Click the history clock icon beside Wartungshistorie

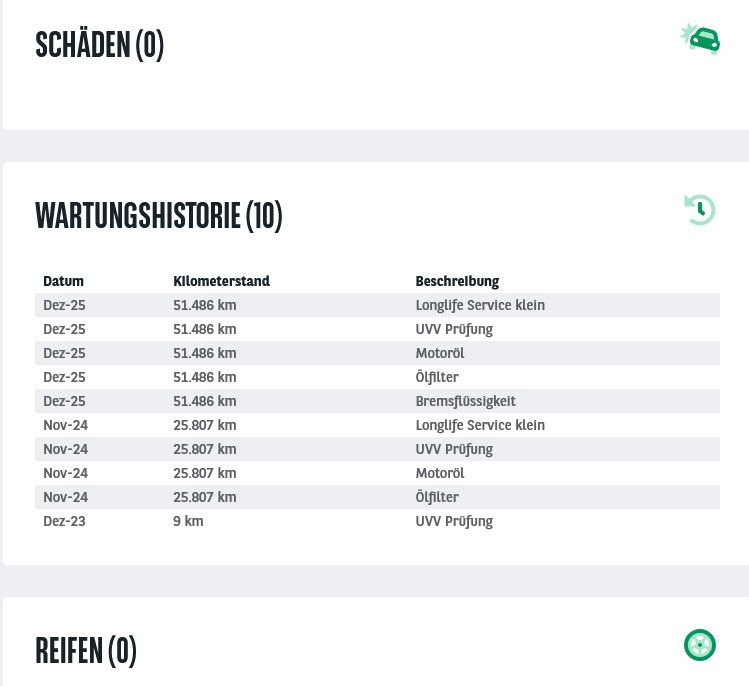(700, 210)
